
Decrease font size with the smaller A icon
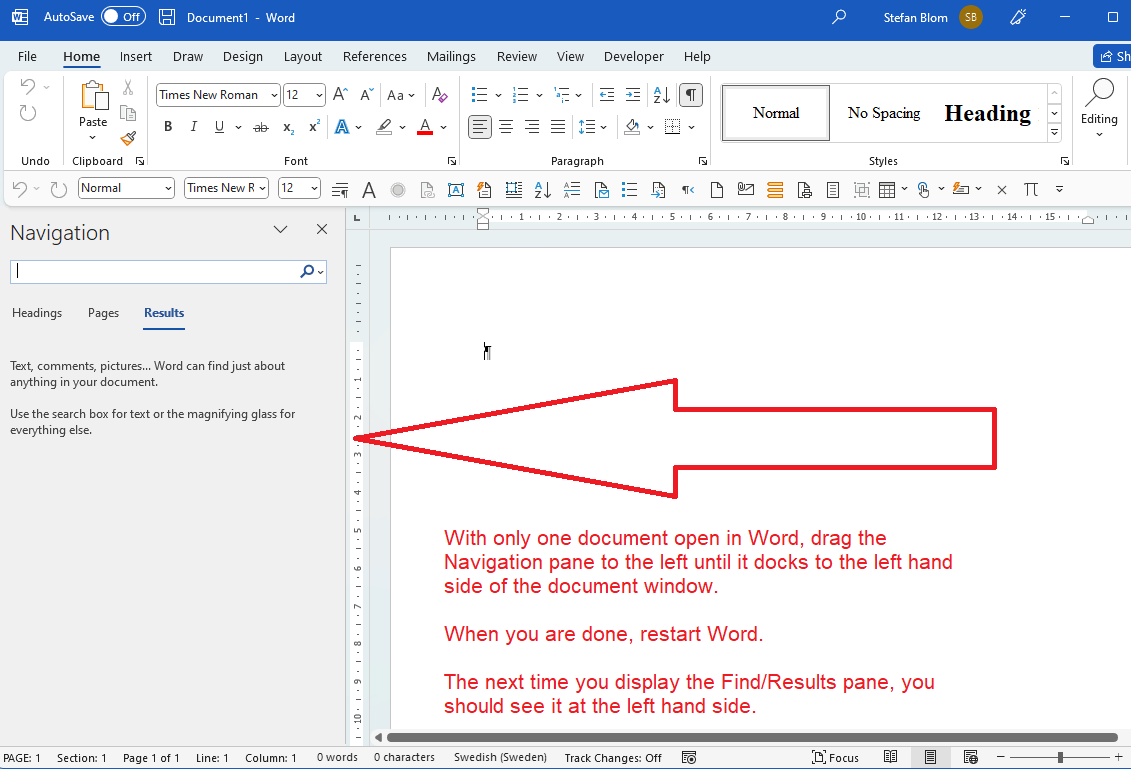366,95
